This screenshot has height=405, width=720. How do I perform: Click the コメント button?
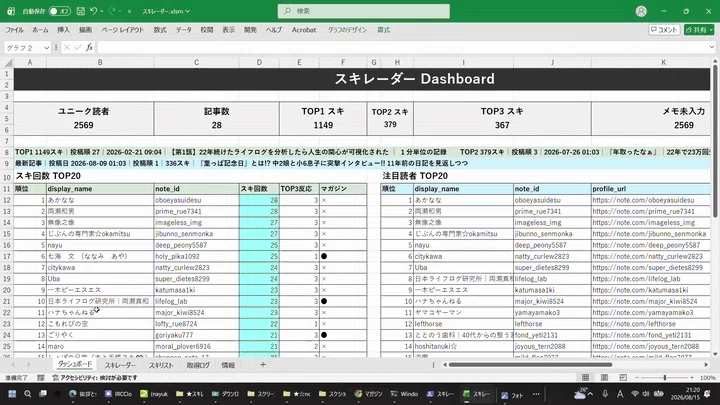pyautogui.click(x=664, y=30)
